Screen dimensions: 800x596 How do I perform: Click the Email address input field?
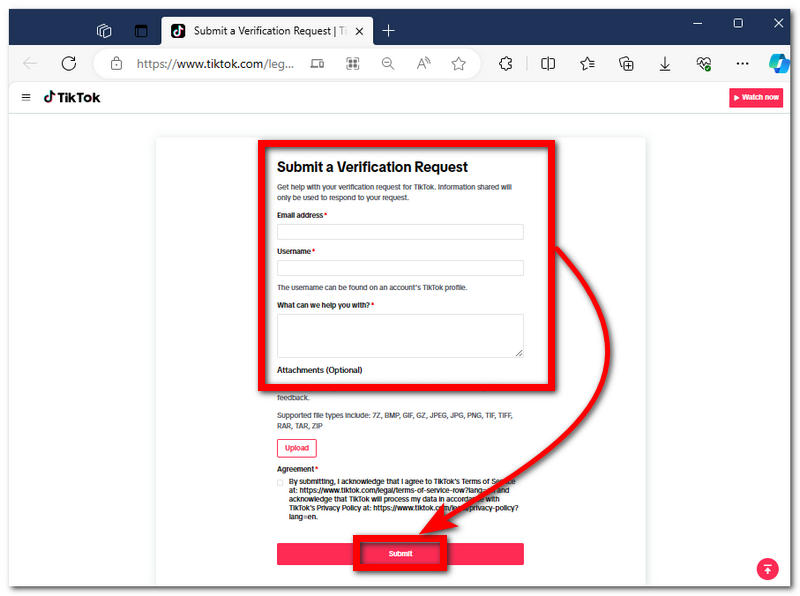[x=400, y=232]
